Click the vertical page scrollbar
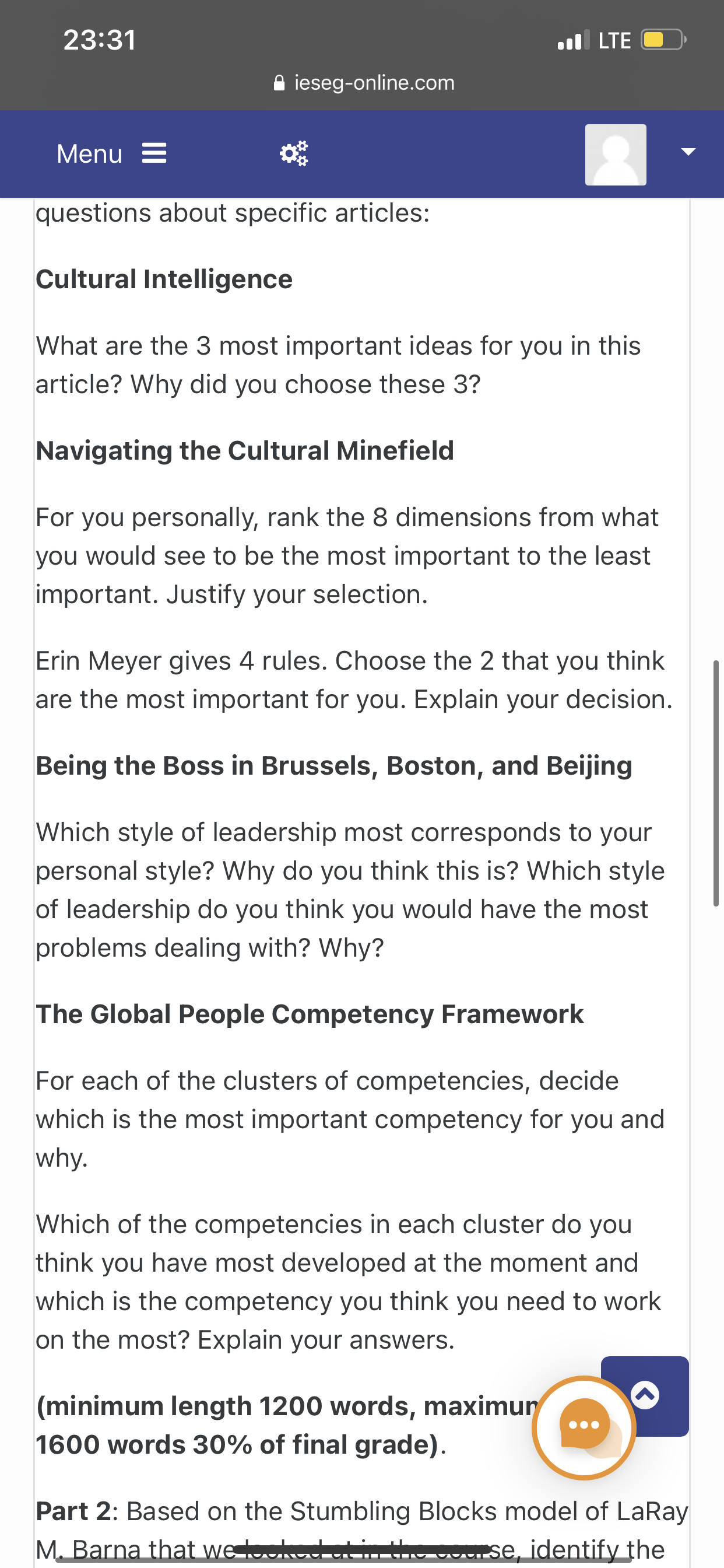This screenshot has width=724, height=1568. 716,783
